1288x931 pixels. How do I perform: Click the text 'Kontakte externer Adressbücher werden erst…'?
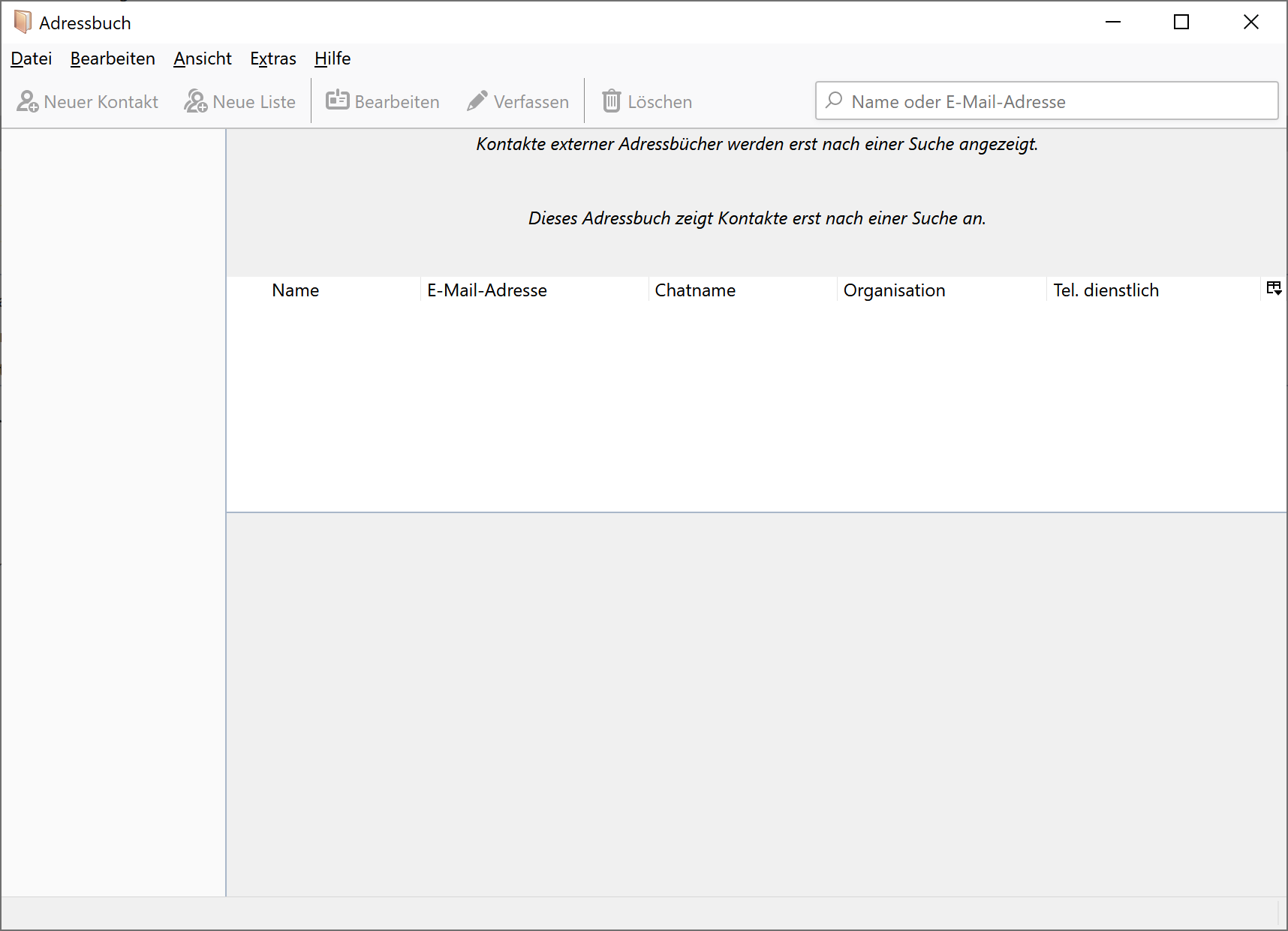(757, 144)
